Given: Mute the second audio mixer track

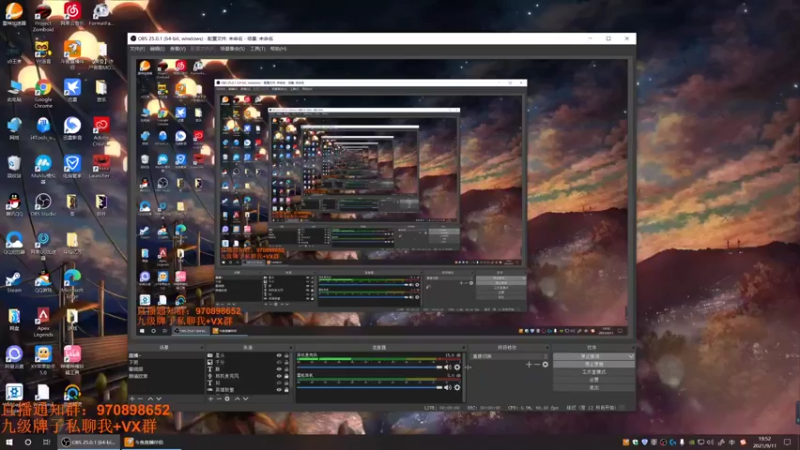Looking at the screenshot, I should [x=448, y=388].
